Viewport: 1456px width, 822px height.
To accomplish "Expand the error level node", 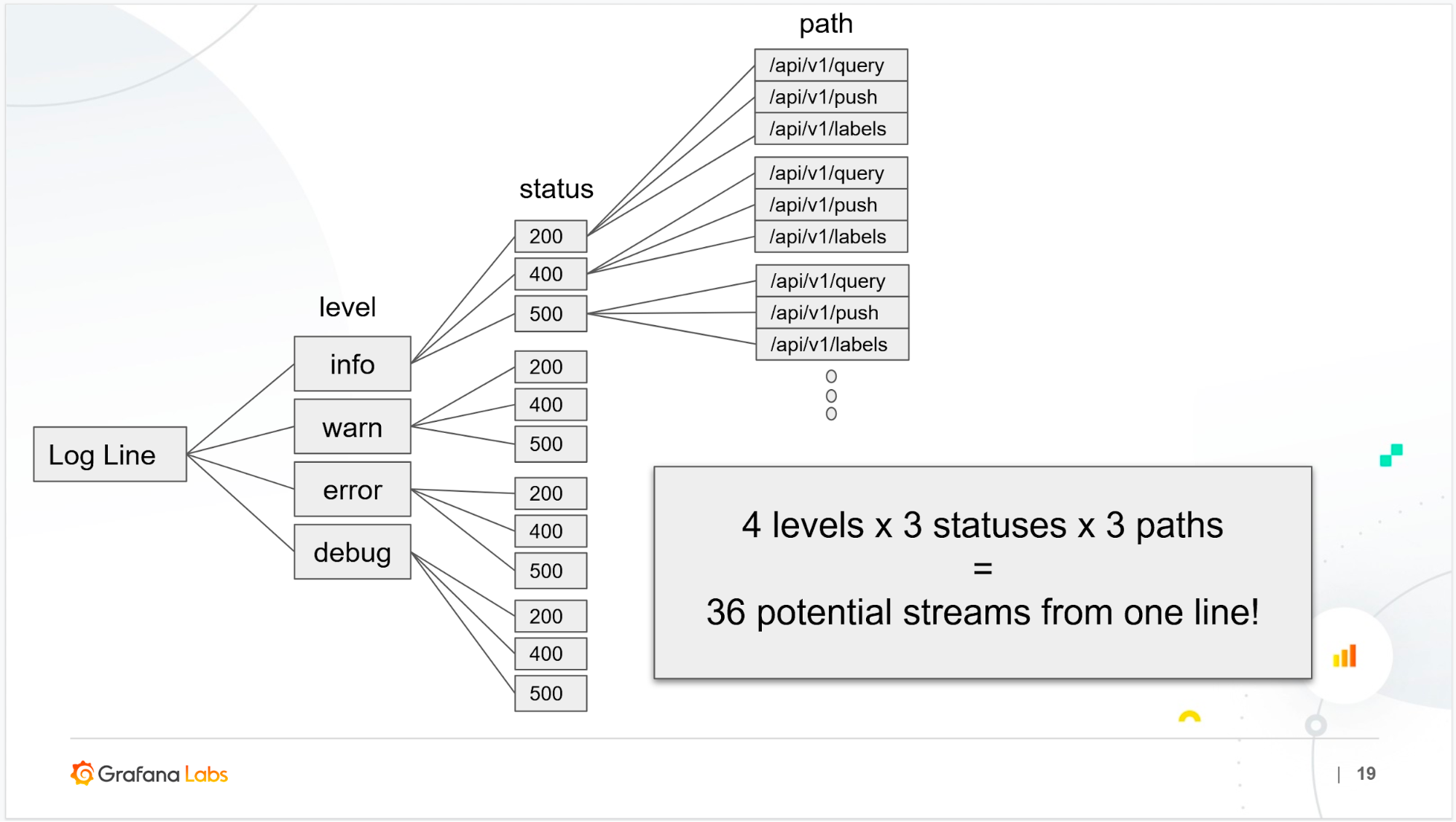I will tap(353, 490).
